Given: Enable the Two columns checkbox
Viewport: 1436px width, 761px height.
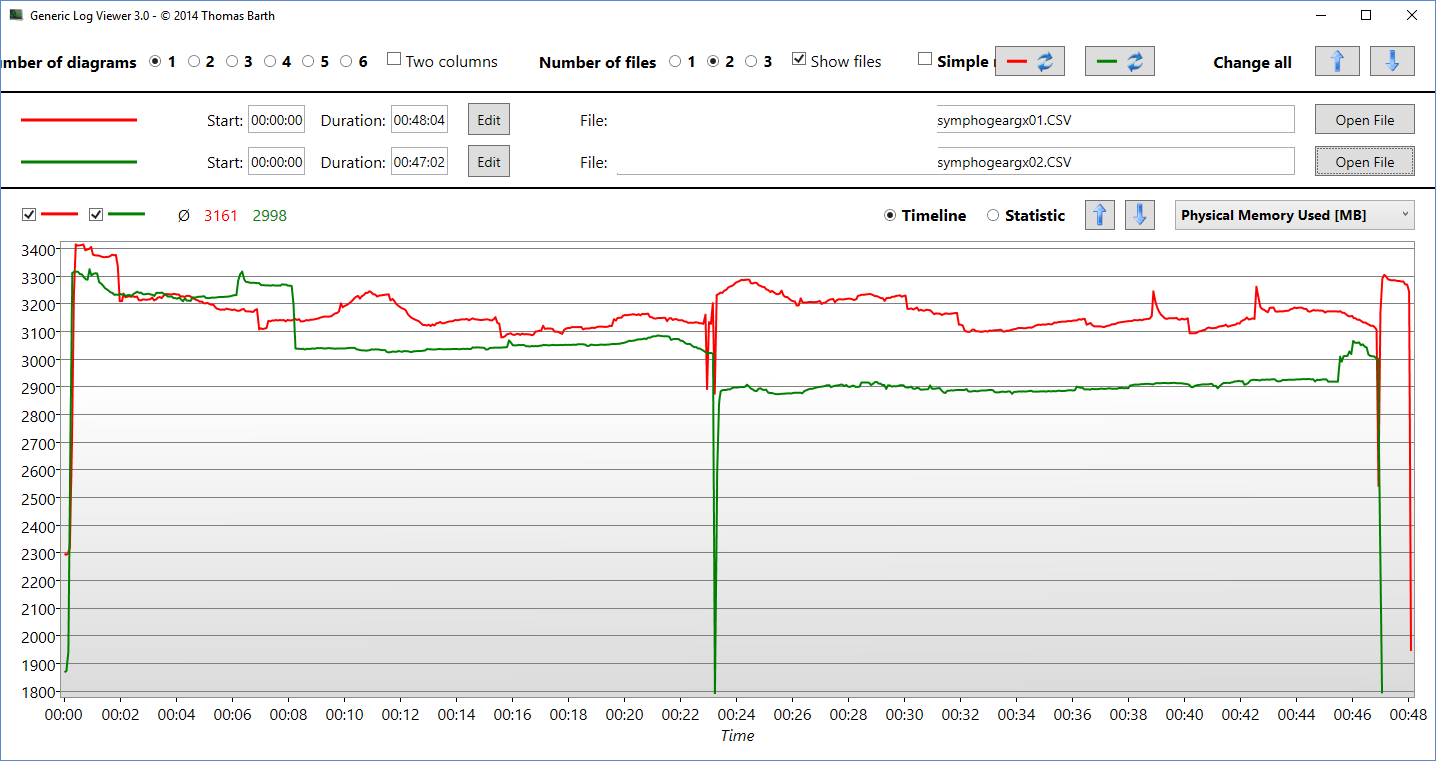Looking at the screenshot, I should pos(394,60).
